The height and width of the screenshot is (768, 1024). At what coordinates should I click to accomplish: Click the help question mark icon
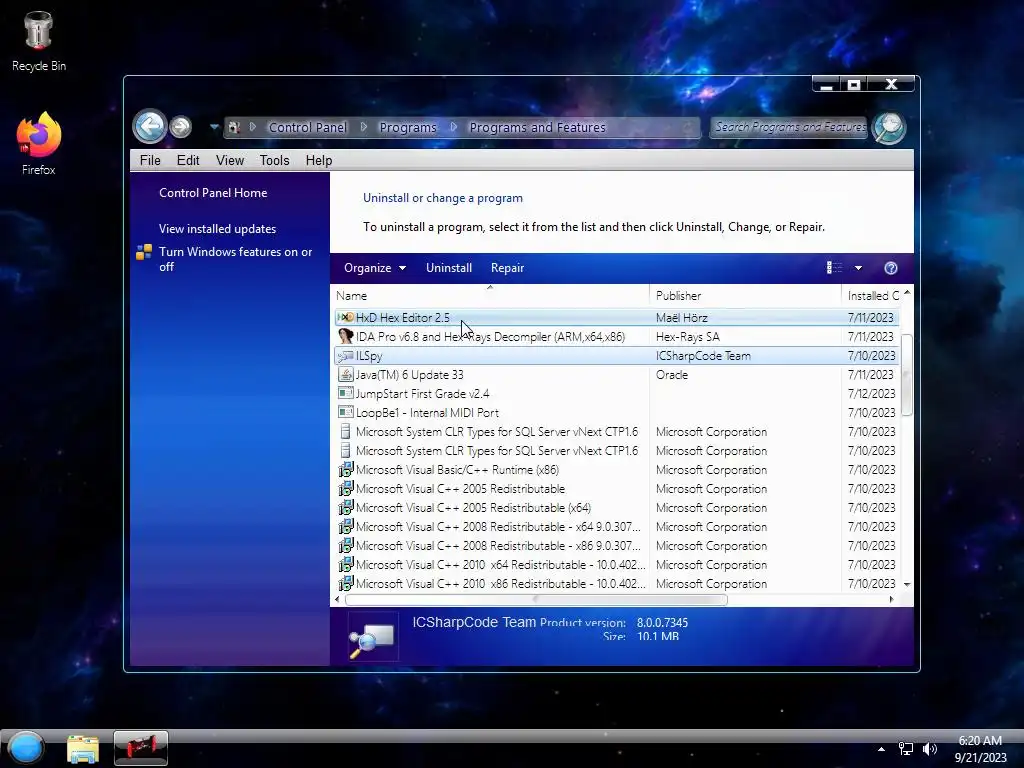click(891, 268)
